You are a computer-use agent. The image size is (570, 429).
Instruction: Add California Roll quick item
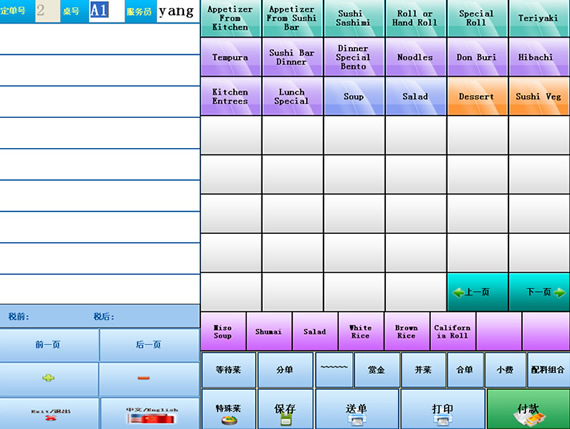tap(453, 331)
